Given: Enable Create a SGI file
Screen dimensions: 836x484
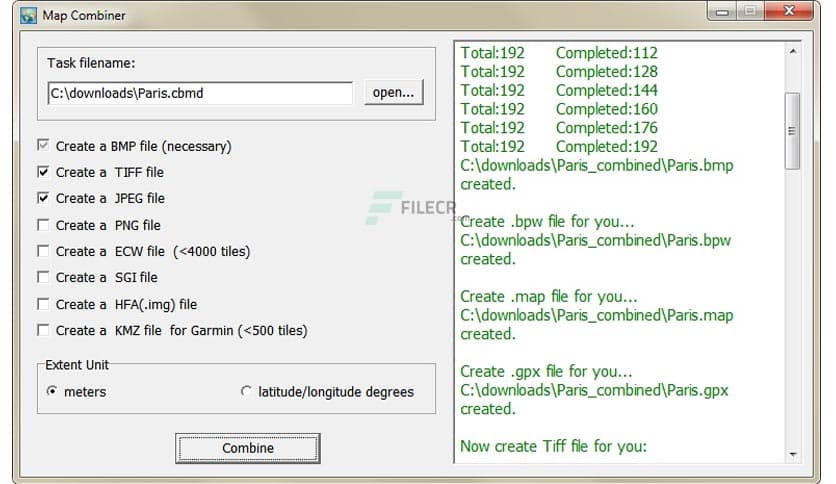Looking at the screenshot, I should pos(43,277).
